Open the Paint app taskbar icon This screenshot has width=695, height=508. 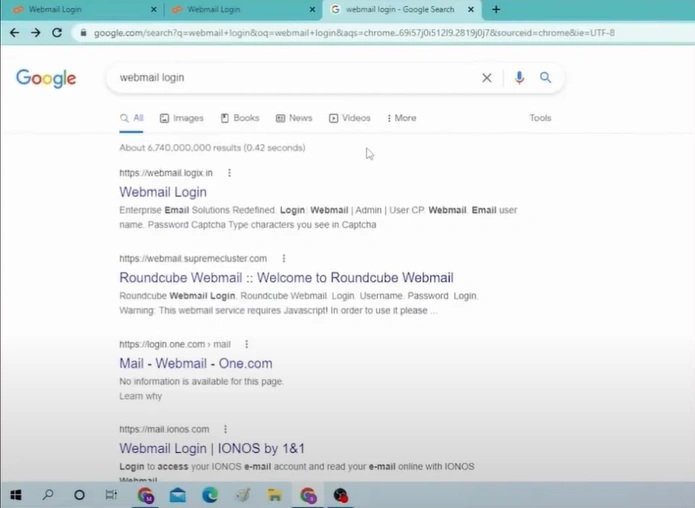[242, 495]
